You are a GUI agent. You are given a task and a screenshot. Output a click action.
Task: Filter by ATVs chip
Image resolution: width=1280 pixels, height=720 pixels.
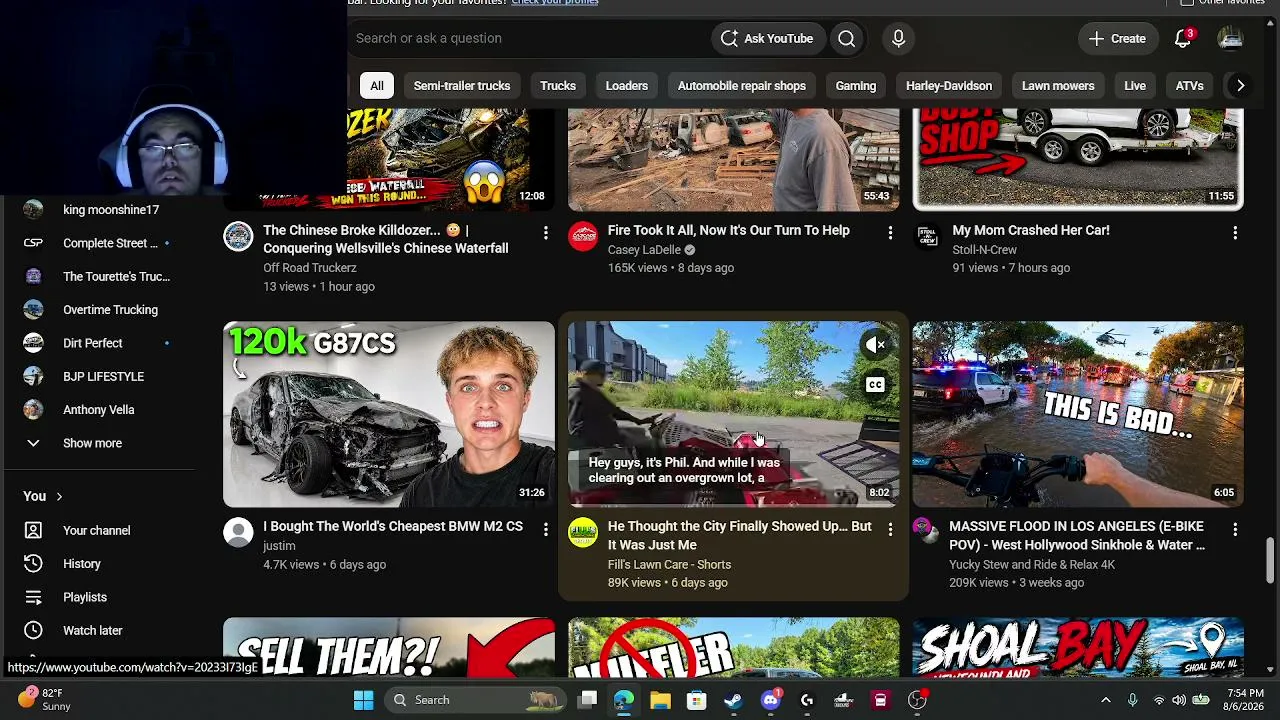coord(1190,86)
